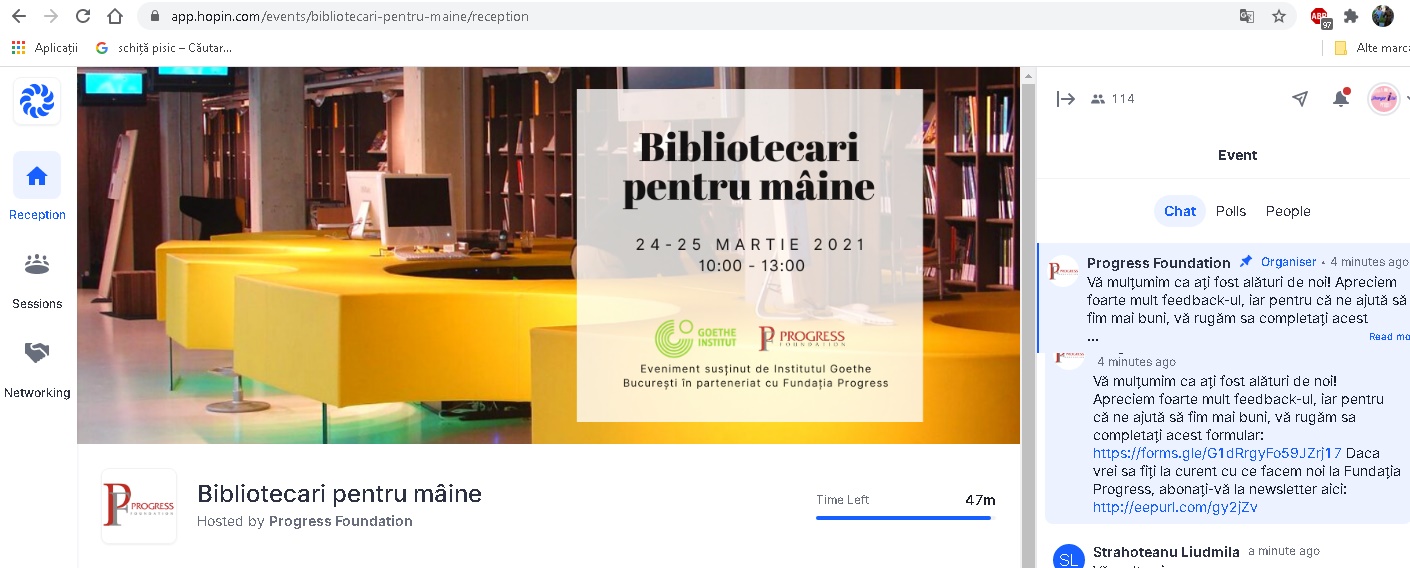1410x568 pixels.
Task: Bookmark this page with the star icon
Action: (1278, 16)
